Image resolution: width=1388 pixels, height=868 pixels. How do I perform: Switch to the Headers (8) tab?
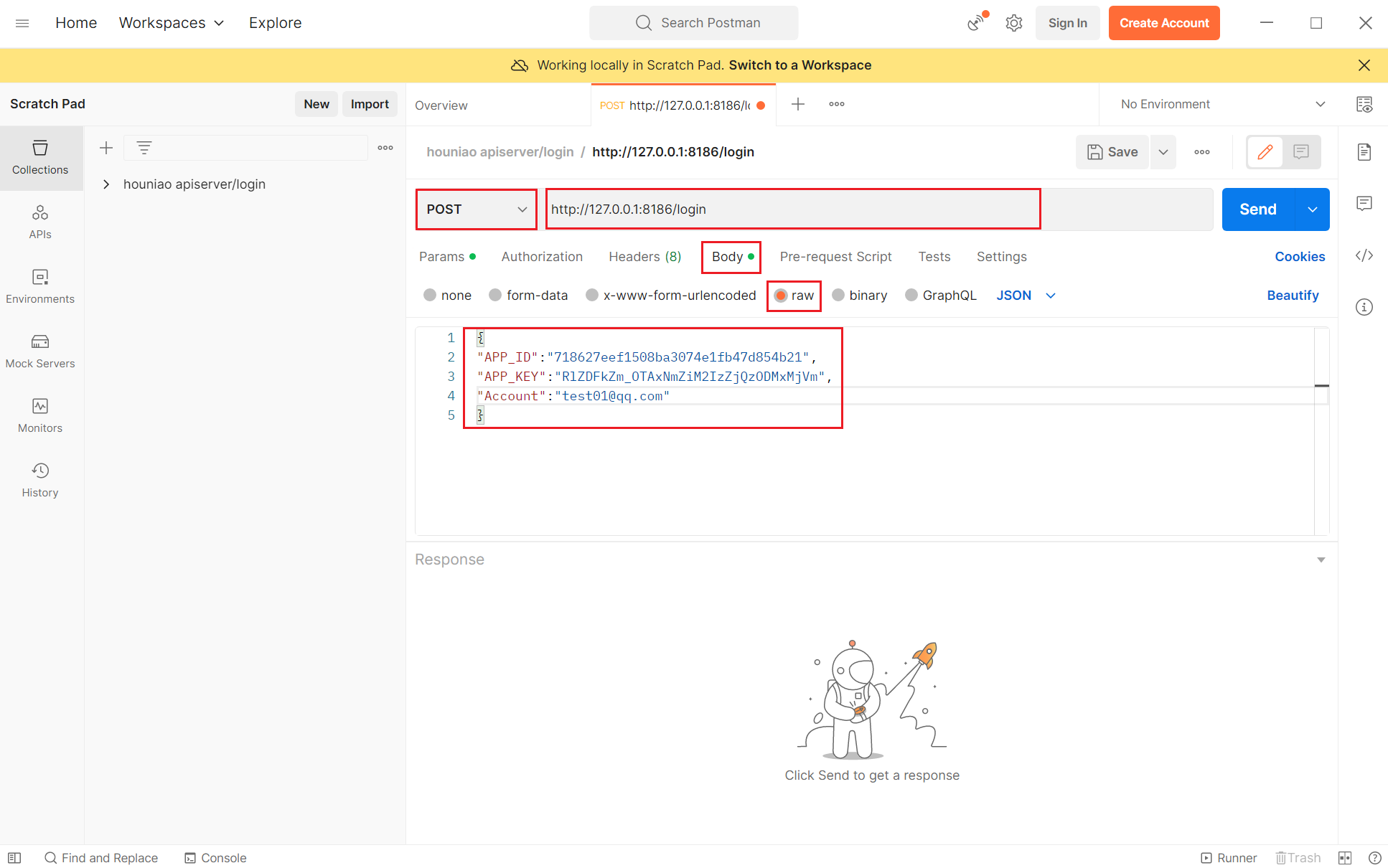[x=644, y=257]
